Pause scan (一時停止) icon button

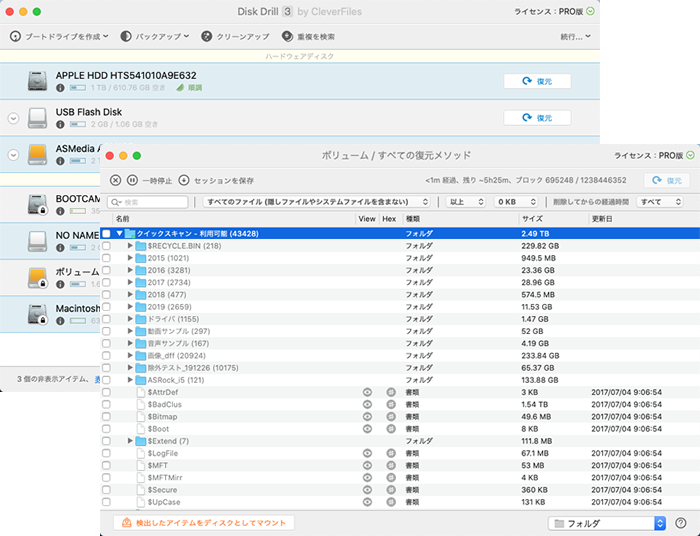(132, 180)
